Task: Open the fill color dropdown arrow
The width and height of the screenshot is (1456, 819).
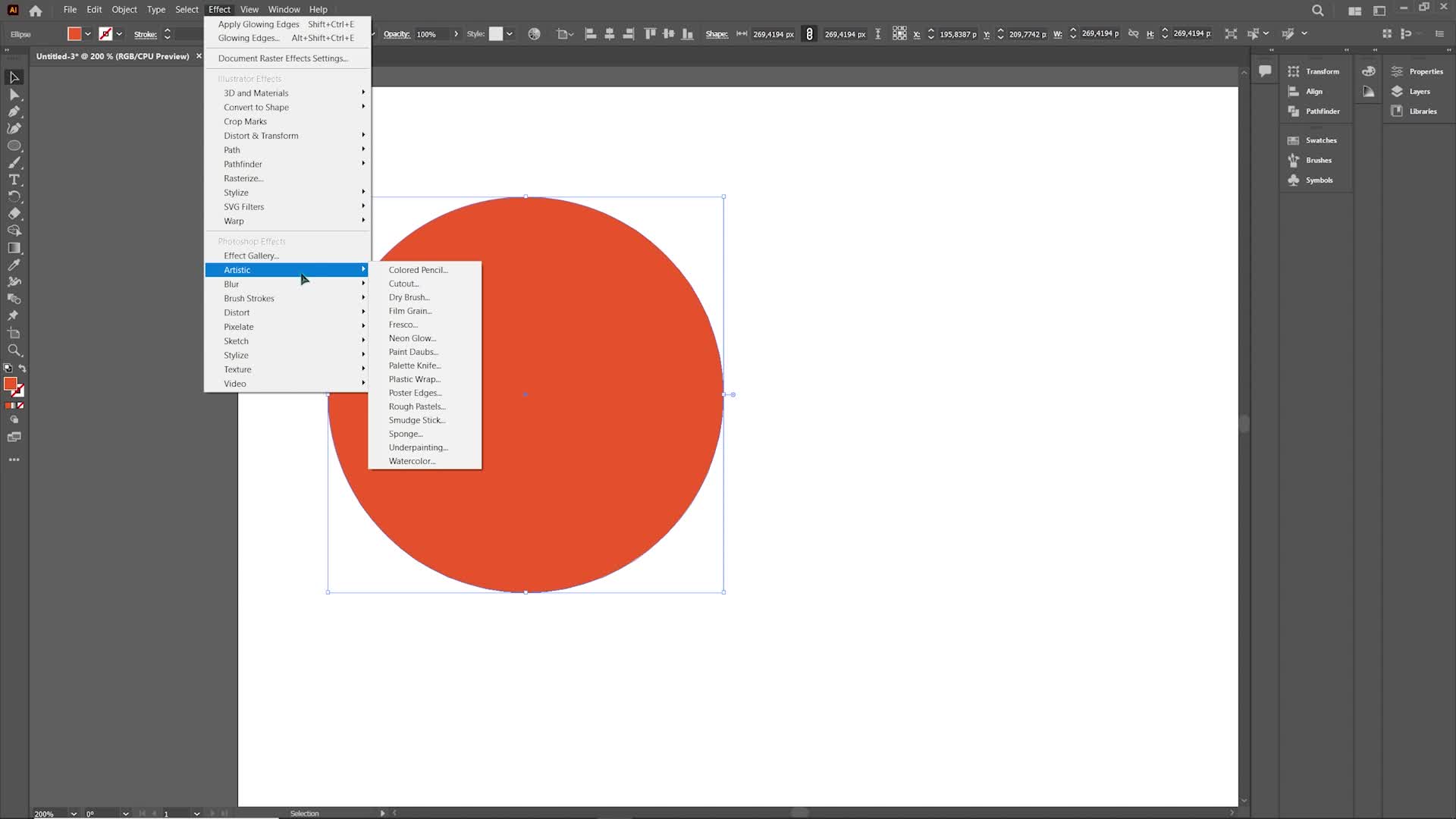Action: [x=88, y=34]
